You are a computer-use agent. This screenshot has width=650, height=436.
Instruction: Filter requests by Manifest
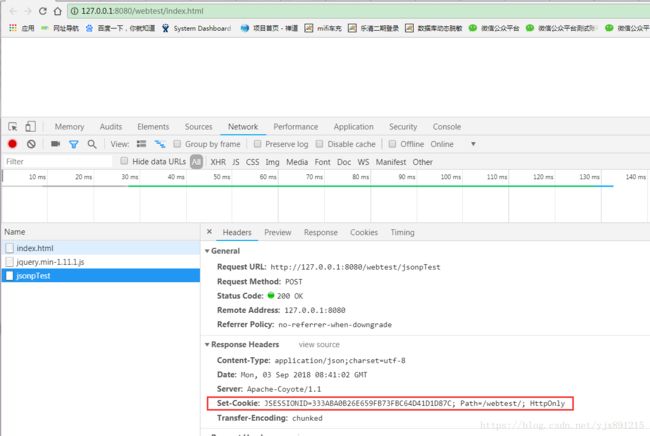(391, 162)
